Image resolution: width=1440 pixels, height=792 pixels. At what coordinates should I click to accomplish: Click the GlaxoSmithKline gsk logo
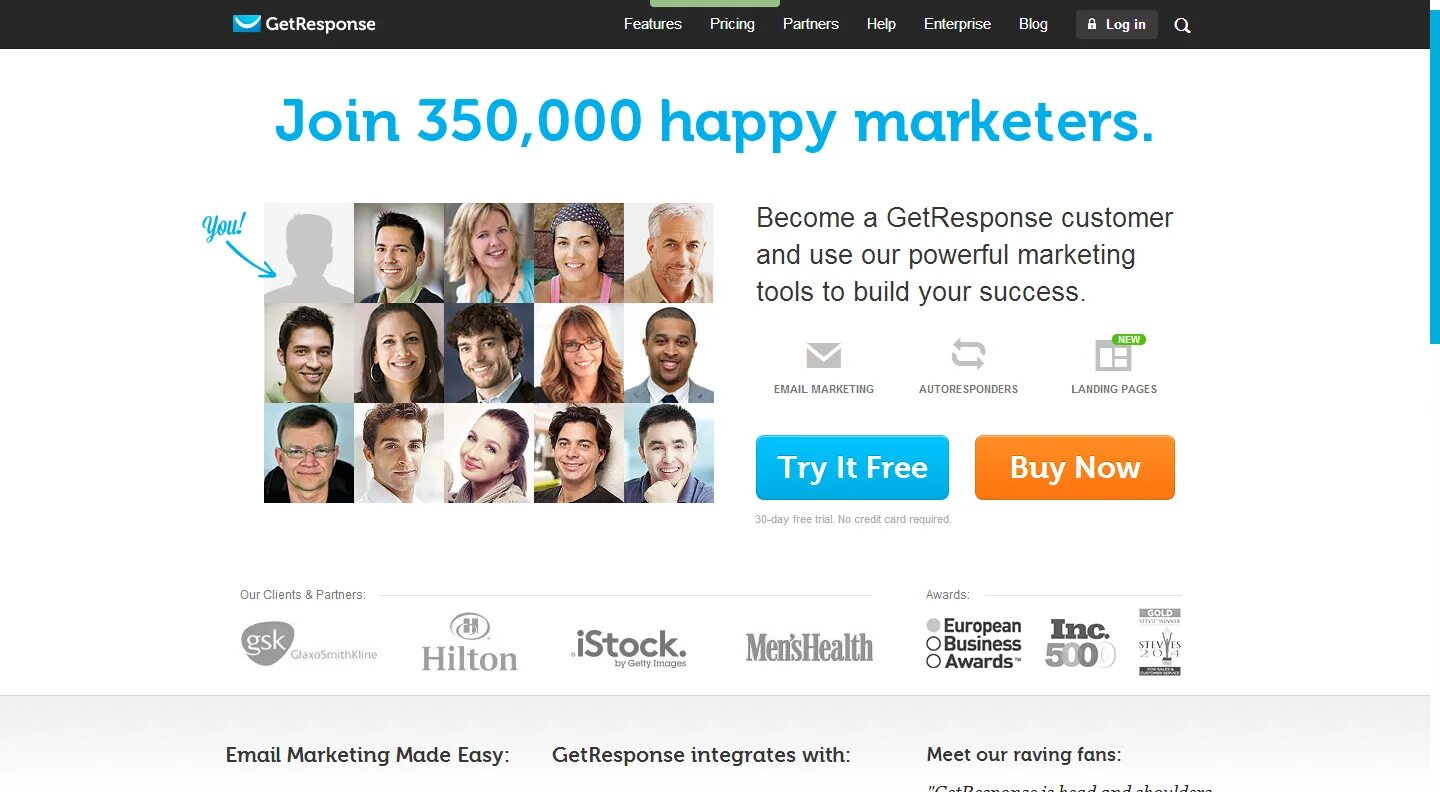click(x=309, y=644)
